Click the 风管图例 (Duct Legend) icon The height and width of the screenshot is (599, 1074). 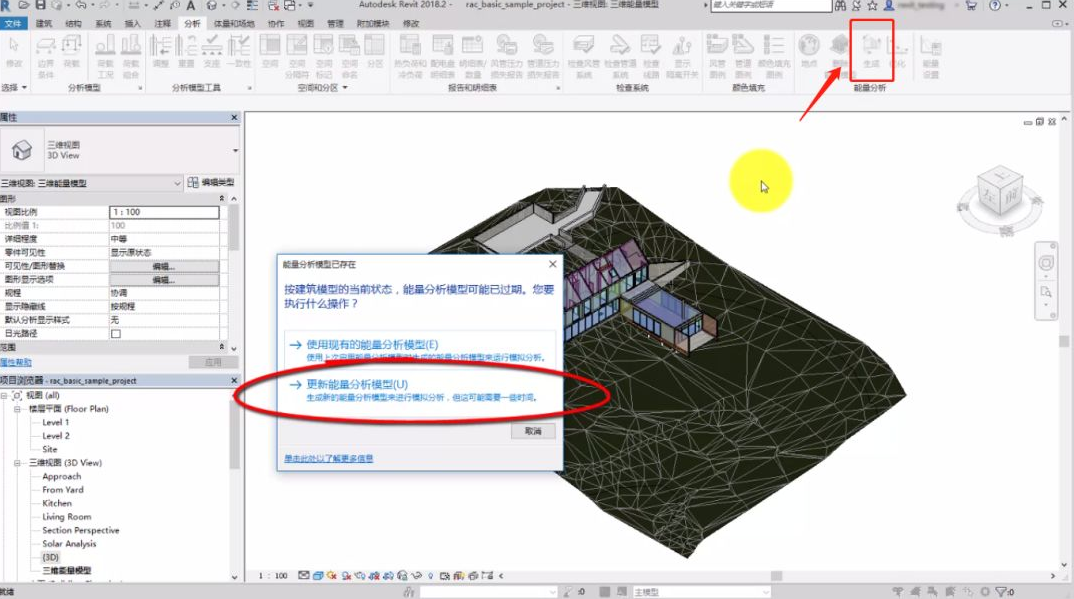click(x=717, y=56)
